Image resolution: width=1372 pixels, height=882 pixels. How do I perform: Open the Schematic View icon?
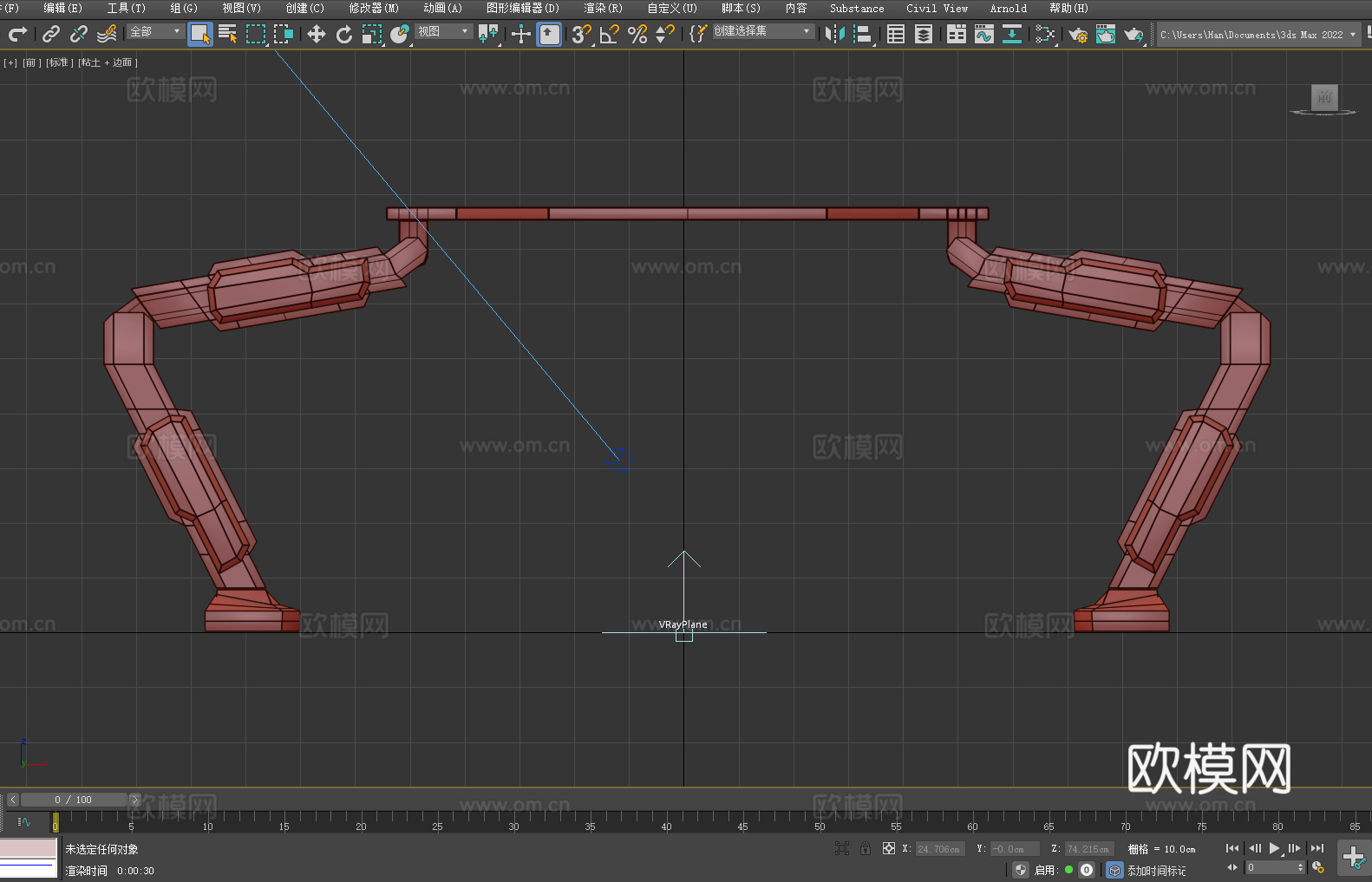pyautogui.click(x=1045, y=34)
